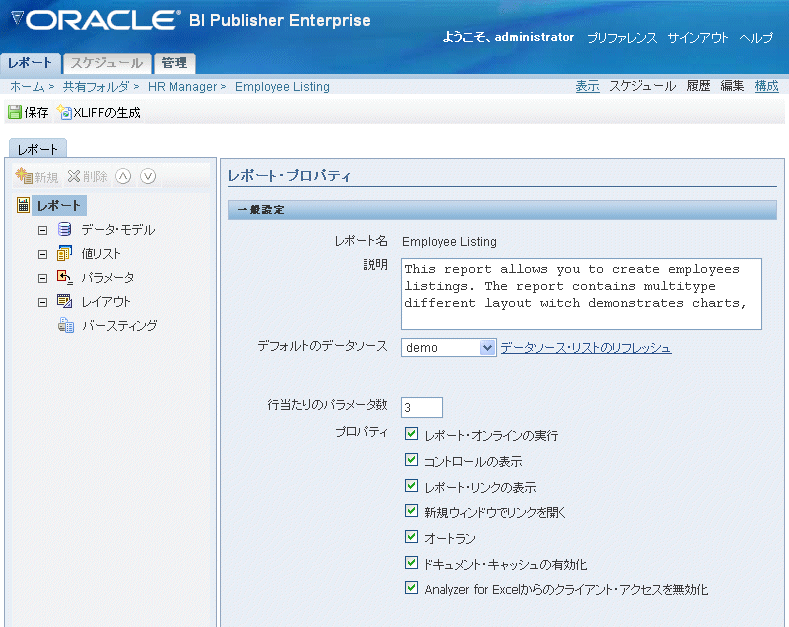This screenshot has width=789, height=627.
Task: Collapse the レイアウト tree node
Action: pos(42,302)
